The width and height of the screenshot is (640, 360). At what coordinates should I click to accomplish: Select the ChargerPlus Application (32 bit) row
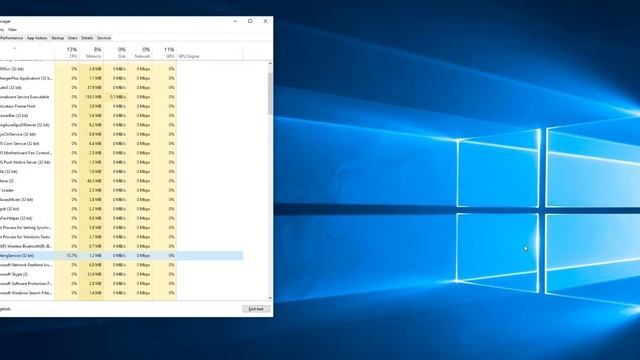coord(121,78)
